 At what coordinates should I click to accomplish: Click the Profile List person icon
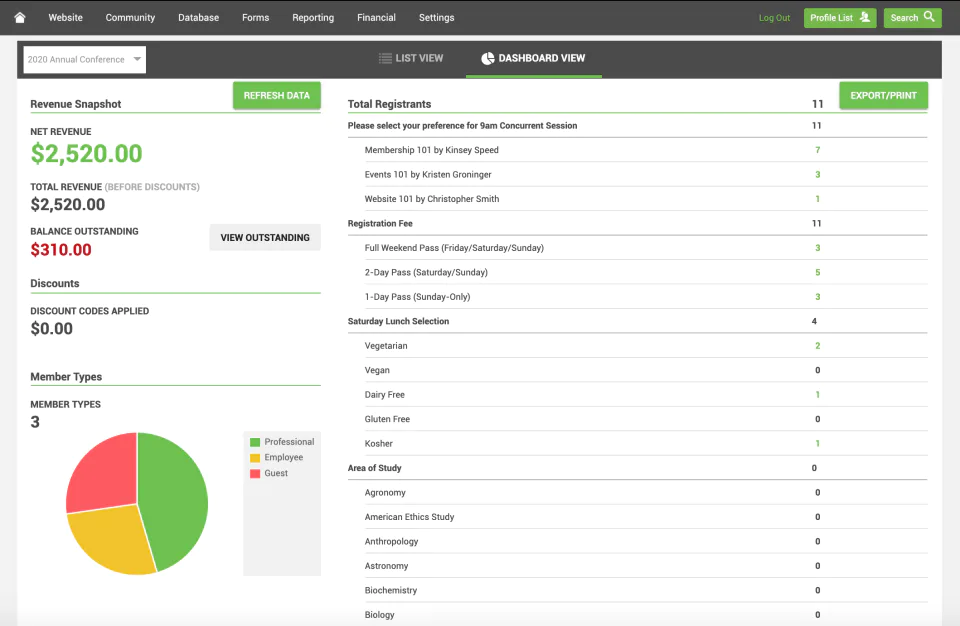(864, 17)
